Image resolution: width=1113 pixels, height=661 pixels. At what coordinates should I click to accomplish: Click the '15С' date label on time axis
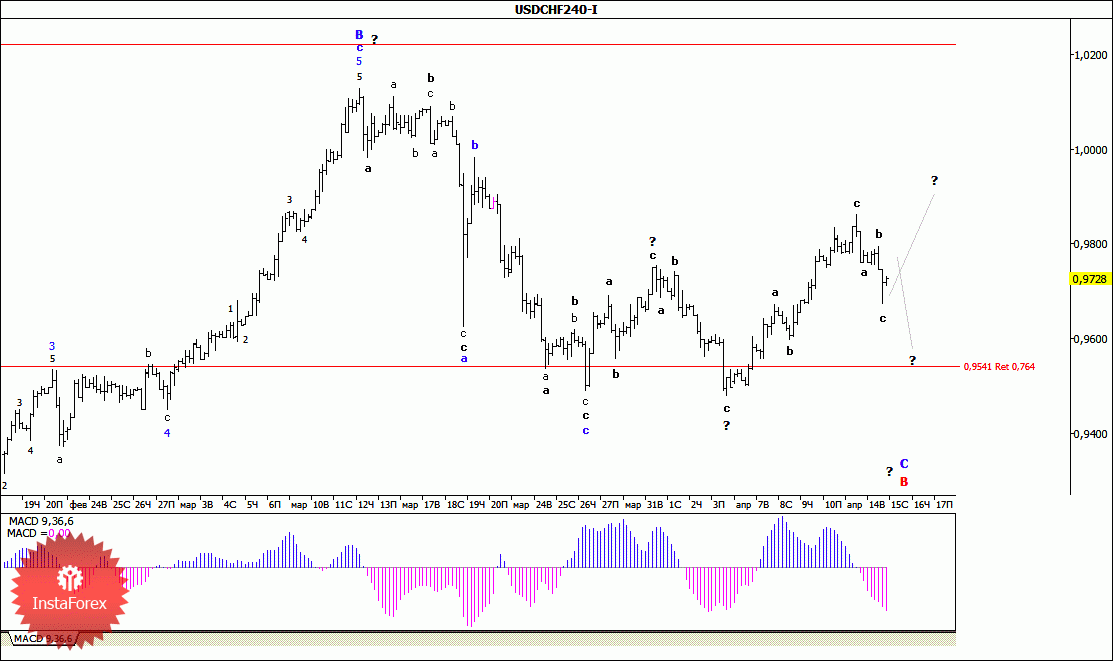coord(899,505)
